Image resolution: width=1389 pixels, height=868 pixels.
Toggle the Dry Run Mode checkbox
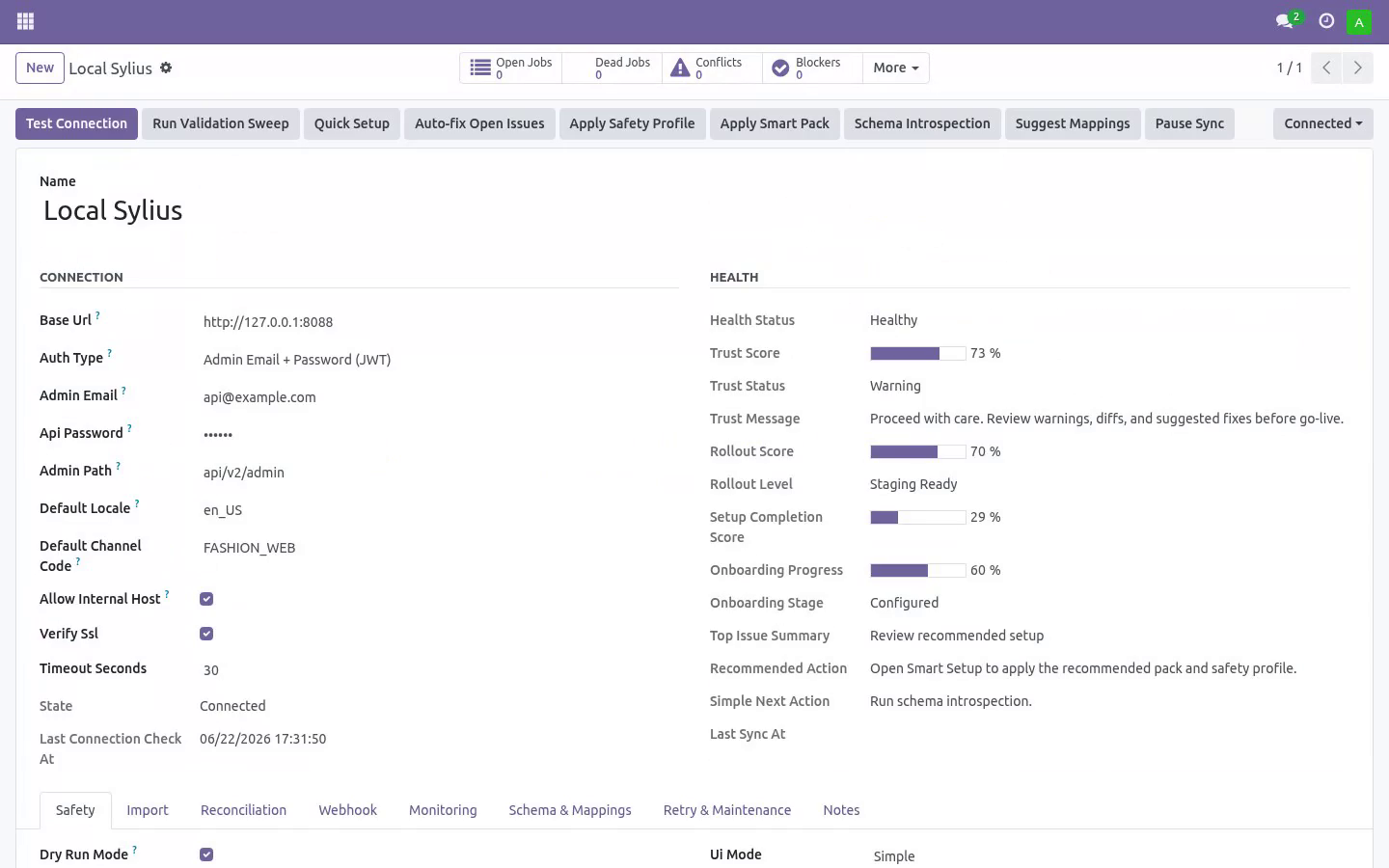[206, 854]
